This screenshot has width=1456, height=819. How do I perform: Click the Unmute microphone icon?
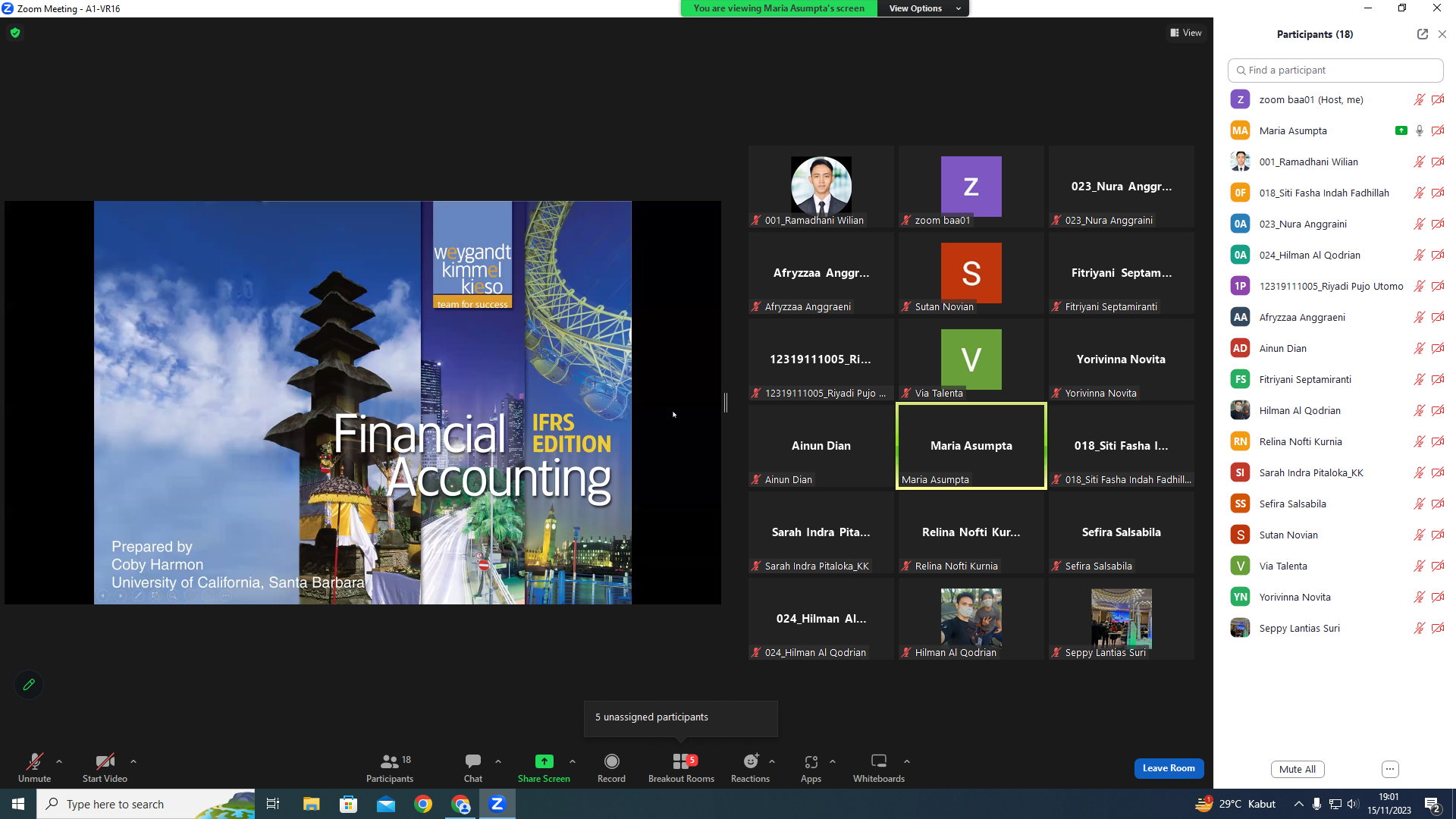(x=35, y=761)
